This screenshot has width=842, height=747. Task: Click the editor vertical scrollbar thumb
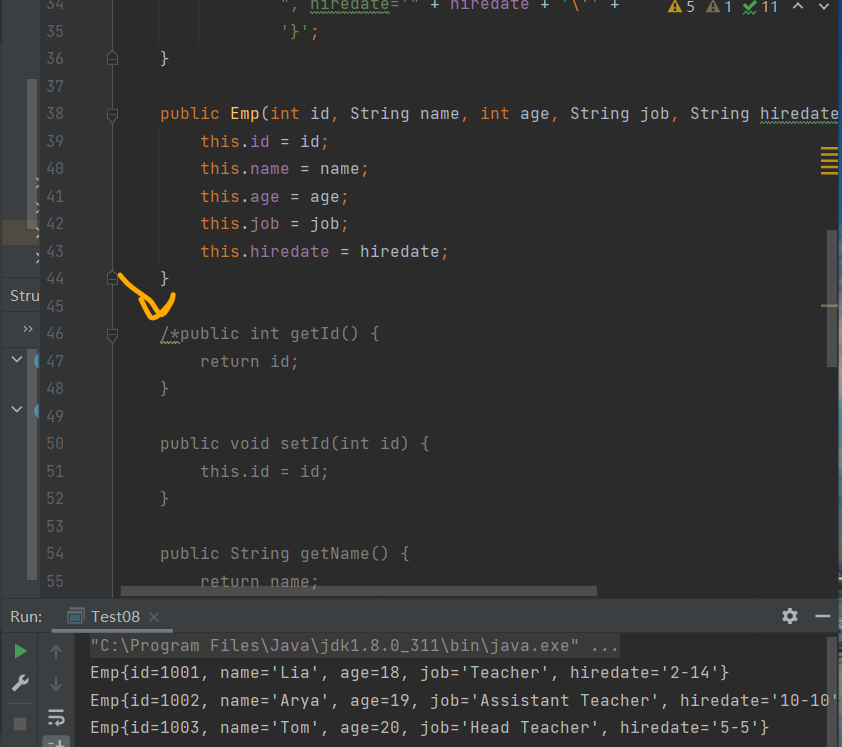point(832,299)
